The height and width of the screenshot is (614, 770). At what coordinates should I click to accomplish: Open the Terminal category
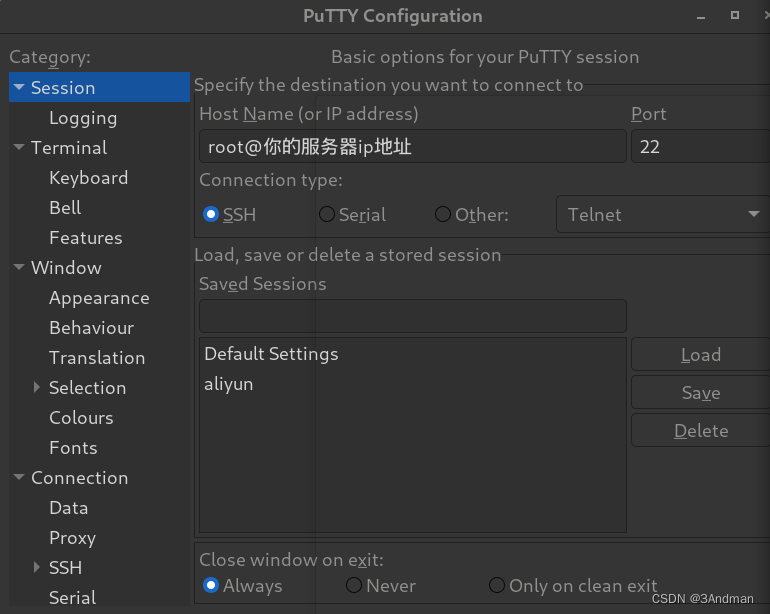[x=69, y=147]
